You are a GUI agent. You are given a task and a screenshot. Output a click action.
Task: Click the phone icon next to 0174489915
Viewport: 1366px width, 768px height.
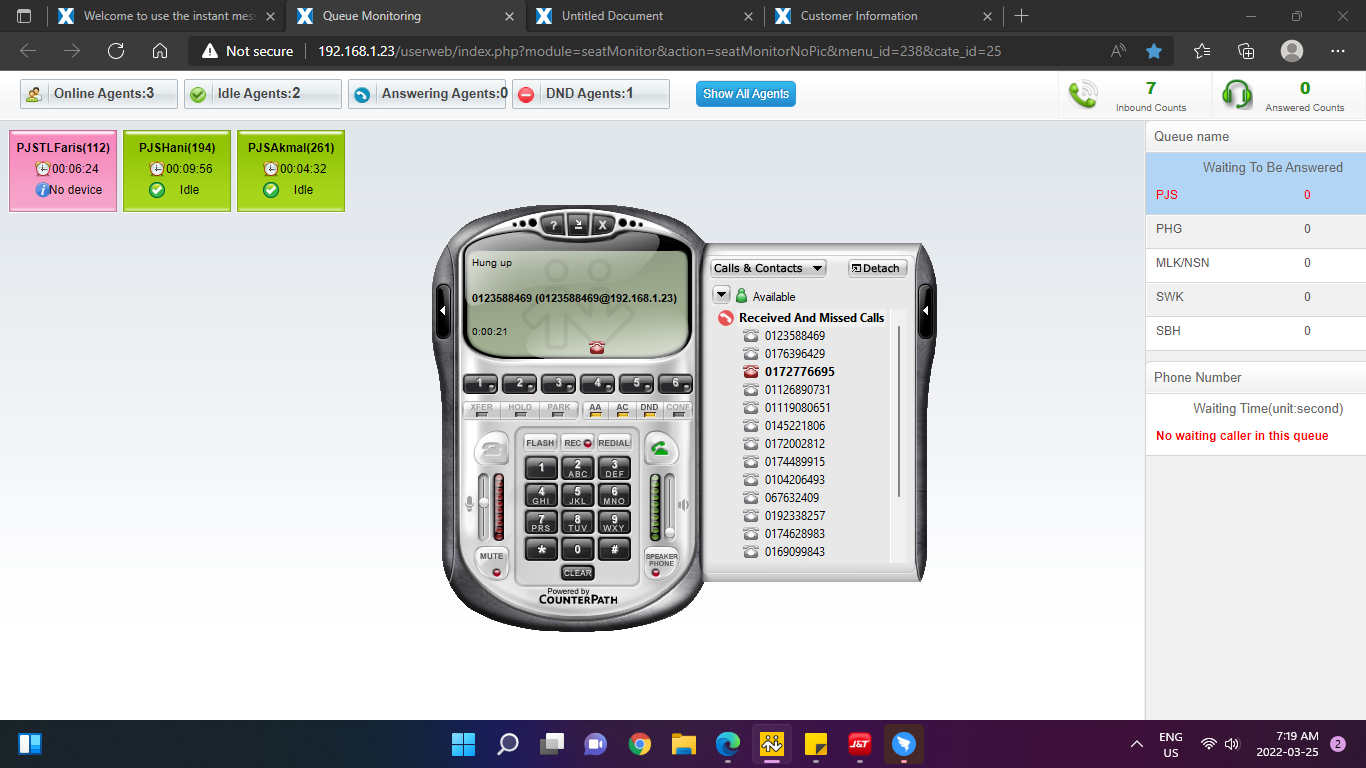pos(751,462)
